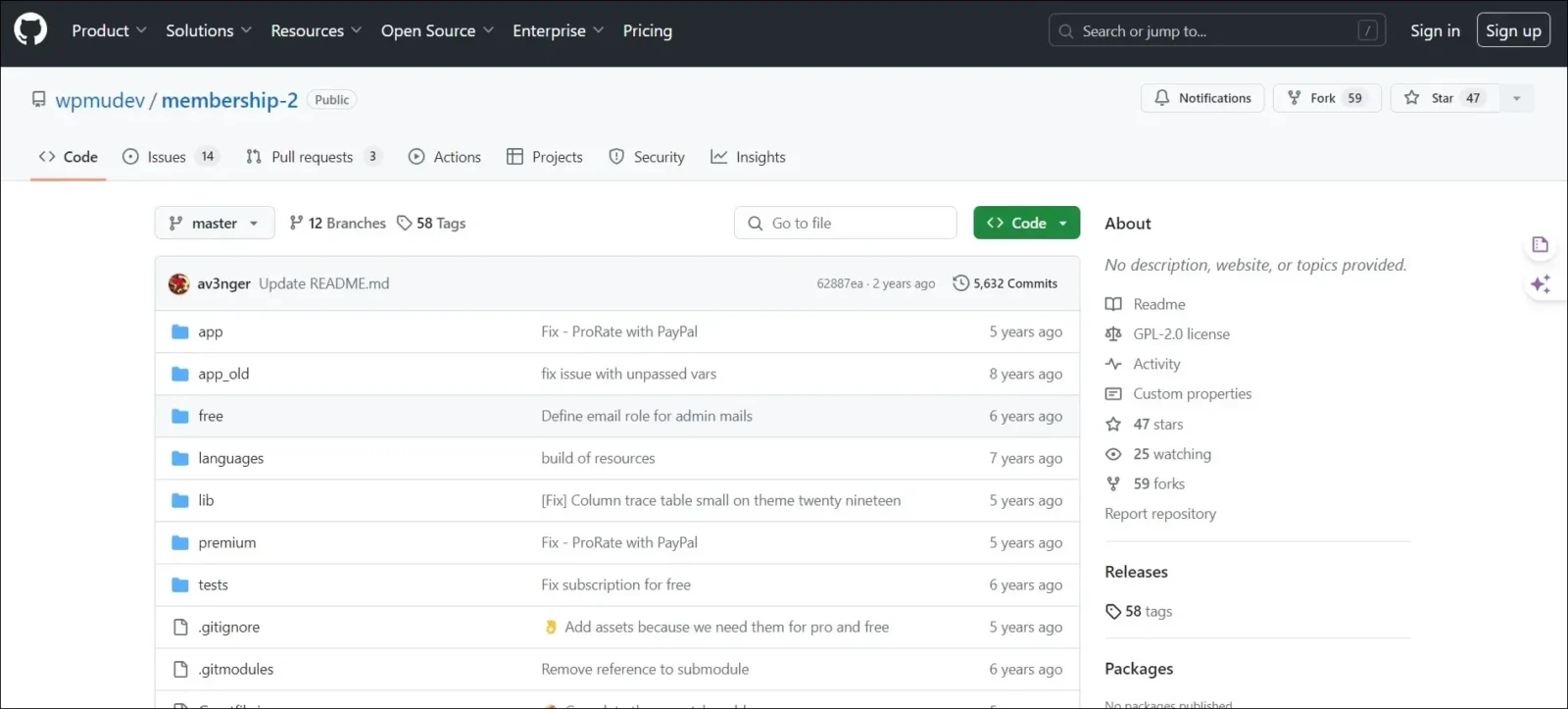Click the Go to file search field
The image size is (1568, 709).
pyautogui.click(x=845, y=224)
